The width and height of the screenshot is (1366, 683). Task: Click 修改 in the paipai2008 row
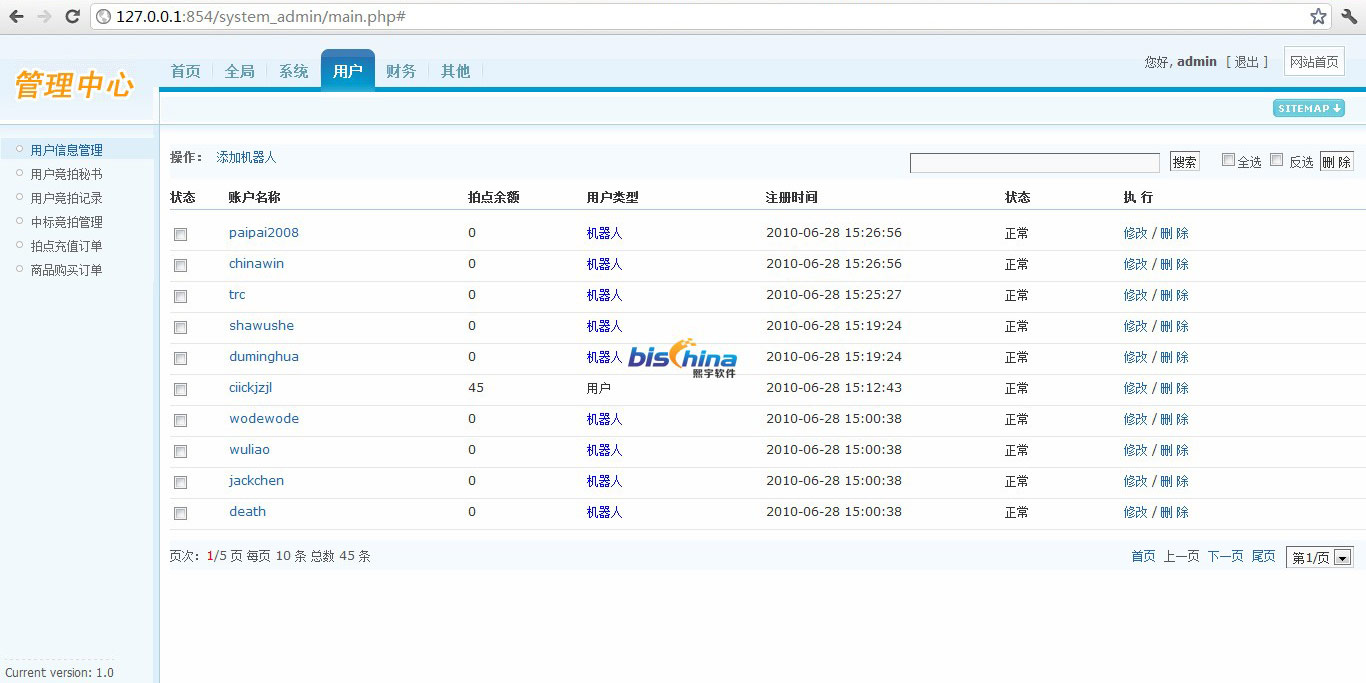click(x=1135, y=233)
